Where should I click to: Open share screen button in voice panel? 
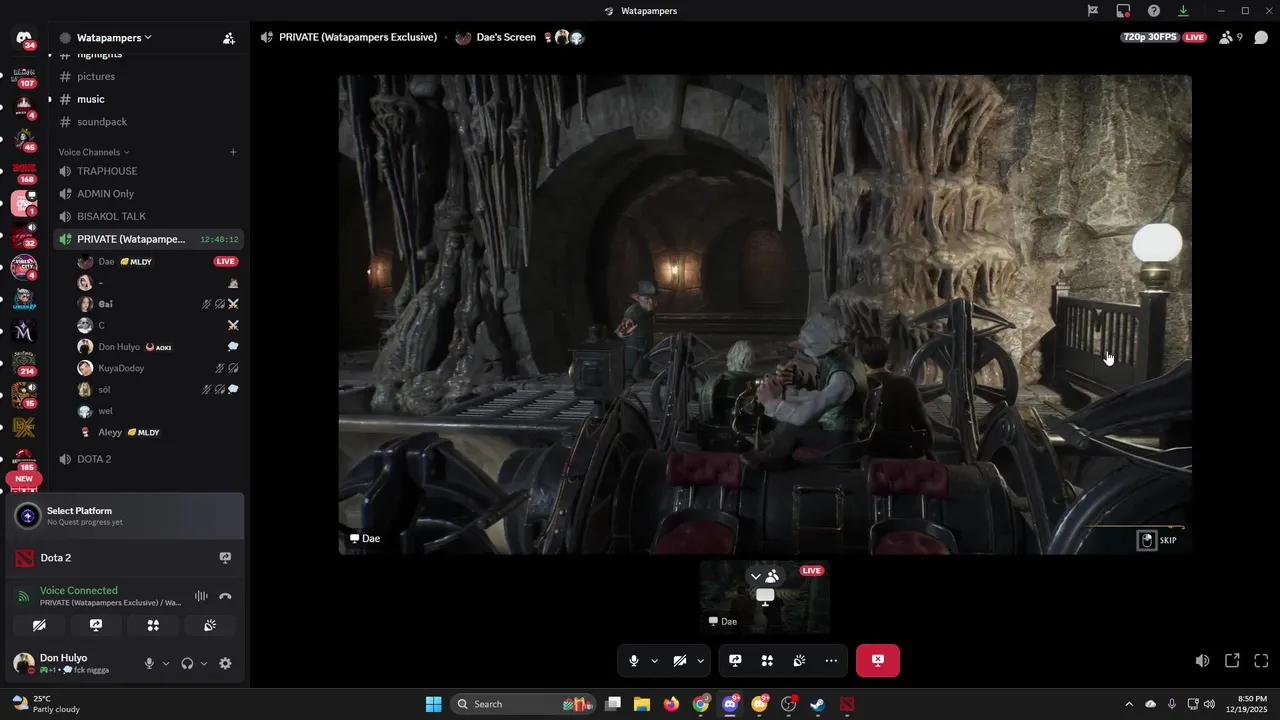[x=96, y=625]
